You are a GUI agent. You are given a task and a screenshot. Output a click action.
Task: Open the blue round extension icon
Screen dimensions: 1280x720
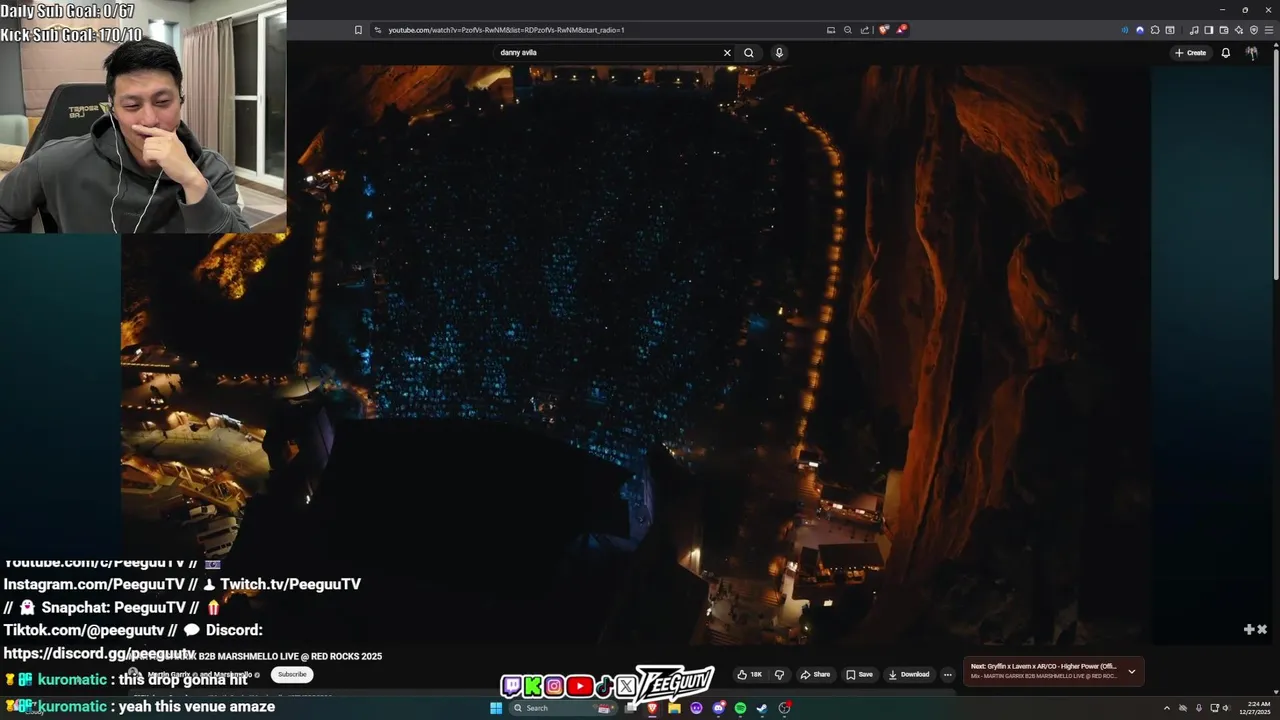tap(1140, 30)
